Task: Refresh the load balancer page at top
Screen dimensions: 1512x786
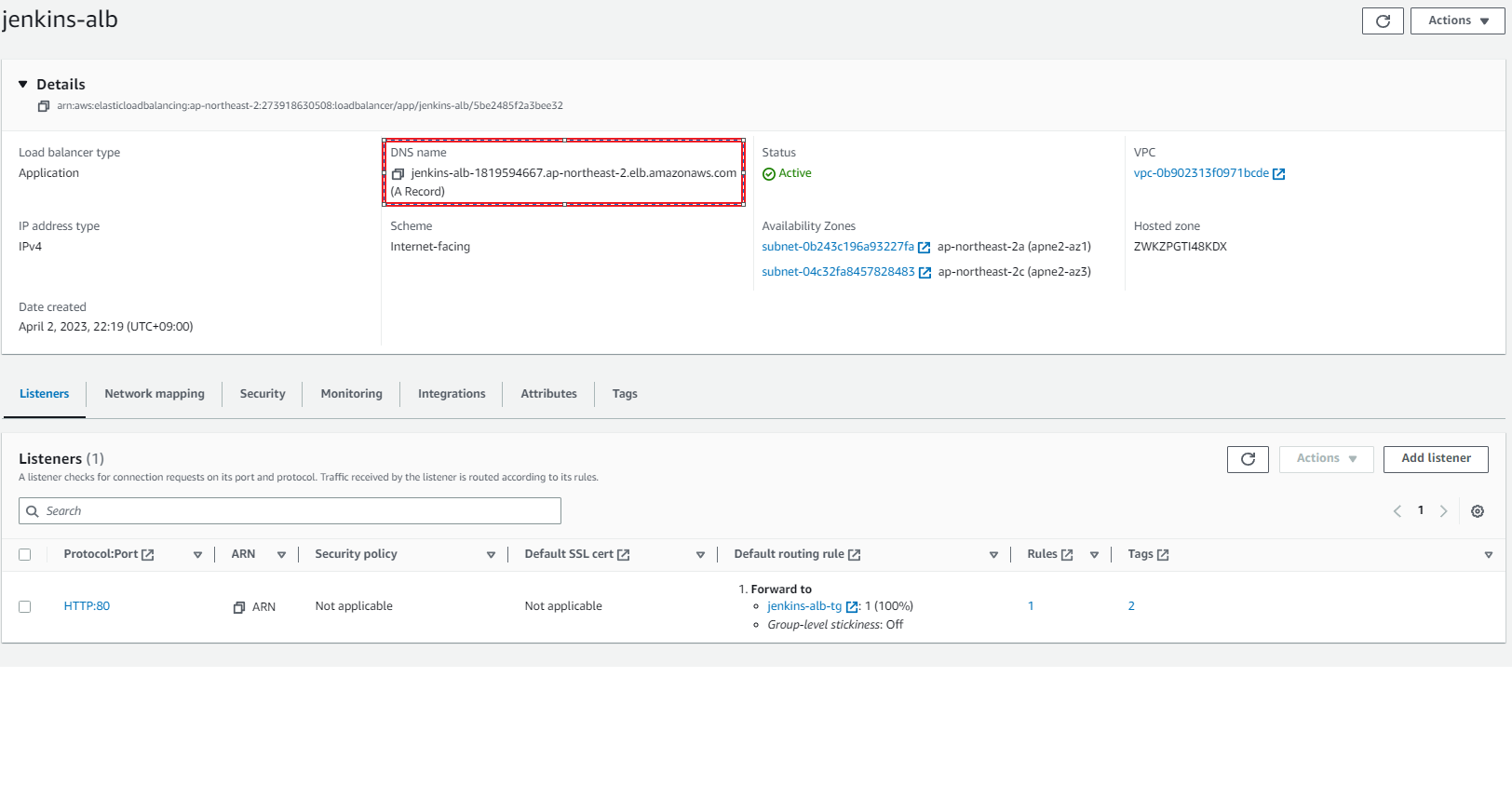Action: coord(1383,21)
